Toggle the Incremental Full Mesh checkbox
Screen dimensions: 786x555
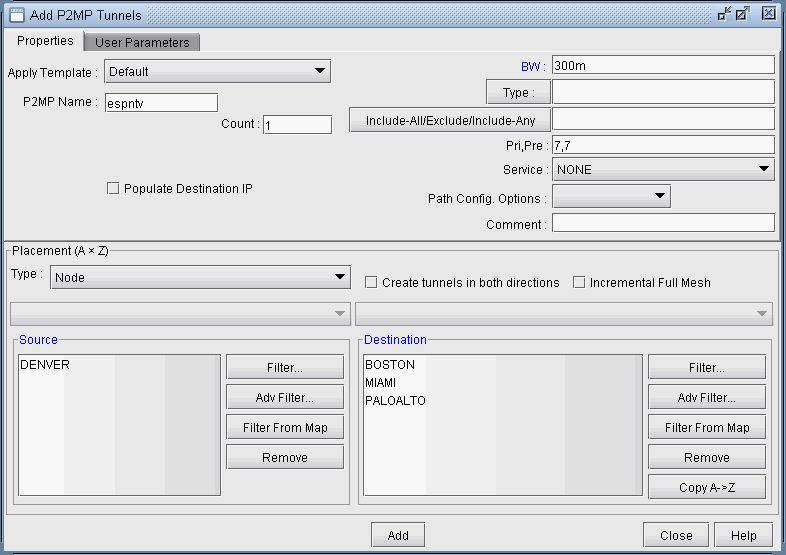(x=579, y=282)
